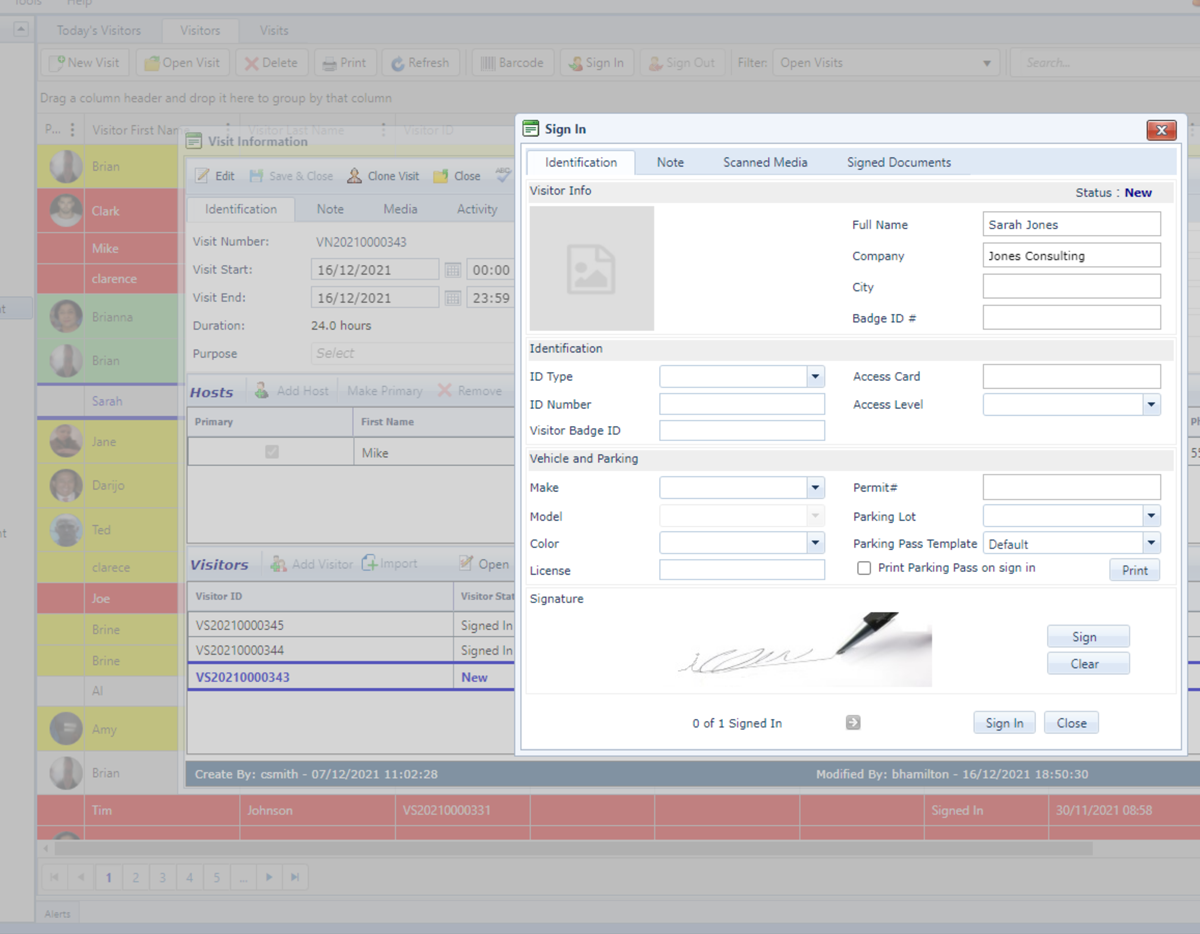This screenshot has height=934, width=1200.
Task: Open the P... column header menu
Action: [72, 130]
